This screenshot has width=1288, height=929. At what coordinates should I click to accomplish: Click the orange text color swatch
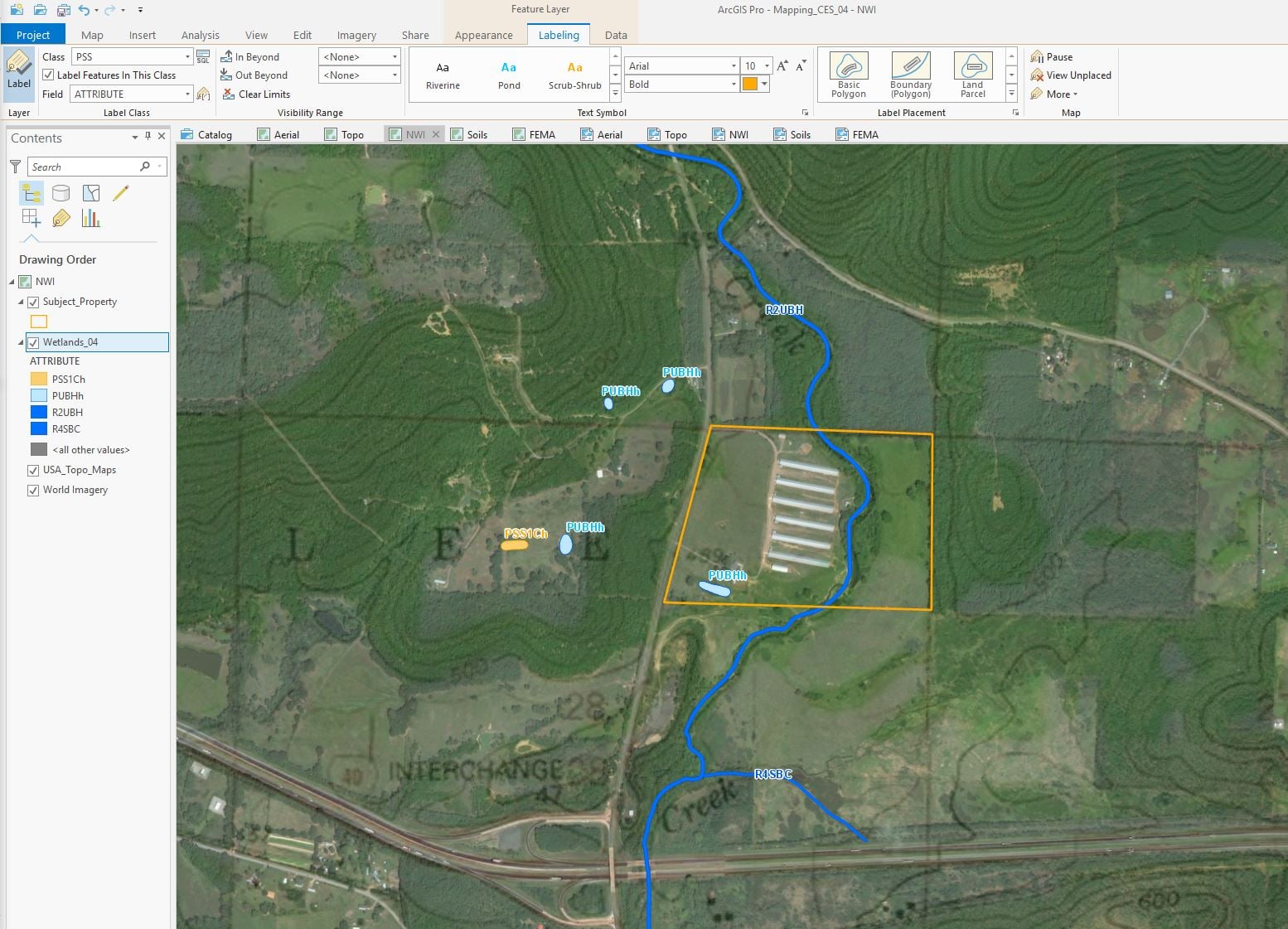[750, 85]
